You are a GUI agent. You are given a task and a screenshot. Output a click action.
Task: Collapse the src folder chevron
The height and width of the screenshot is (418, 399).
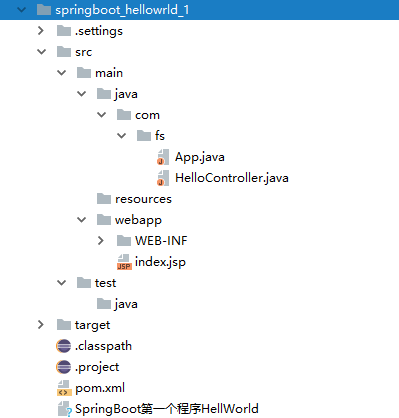point(41,52)
